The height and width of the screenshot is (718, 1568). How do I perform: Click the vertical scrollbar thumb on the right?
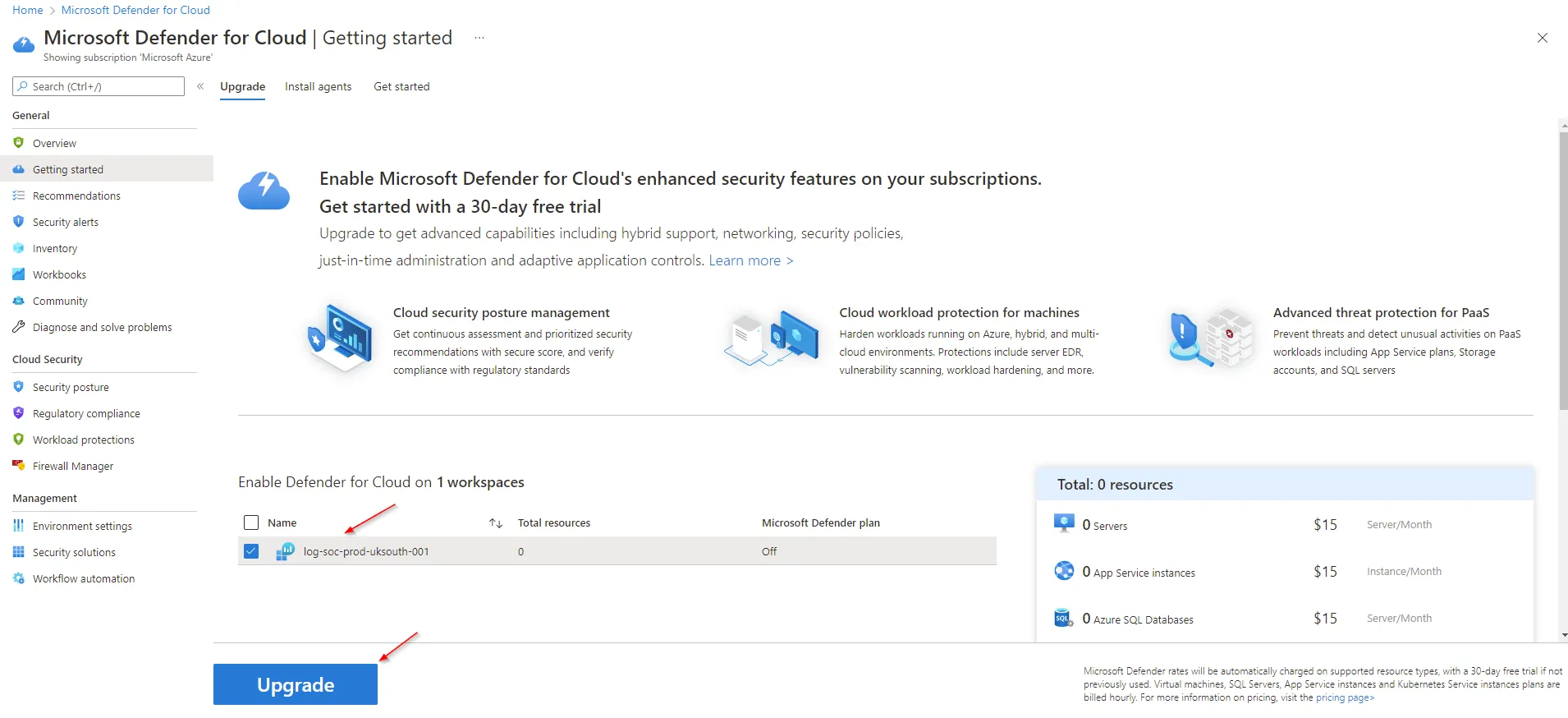click(x=1563, y=271)
